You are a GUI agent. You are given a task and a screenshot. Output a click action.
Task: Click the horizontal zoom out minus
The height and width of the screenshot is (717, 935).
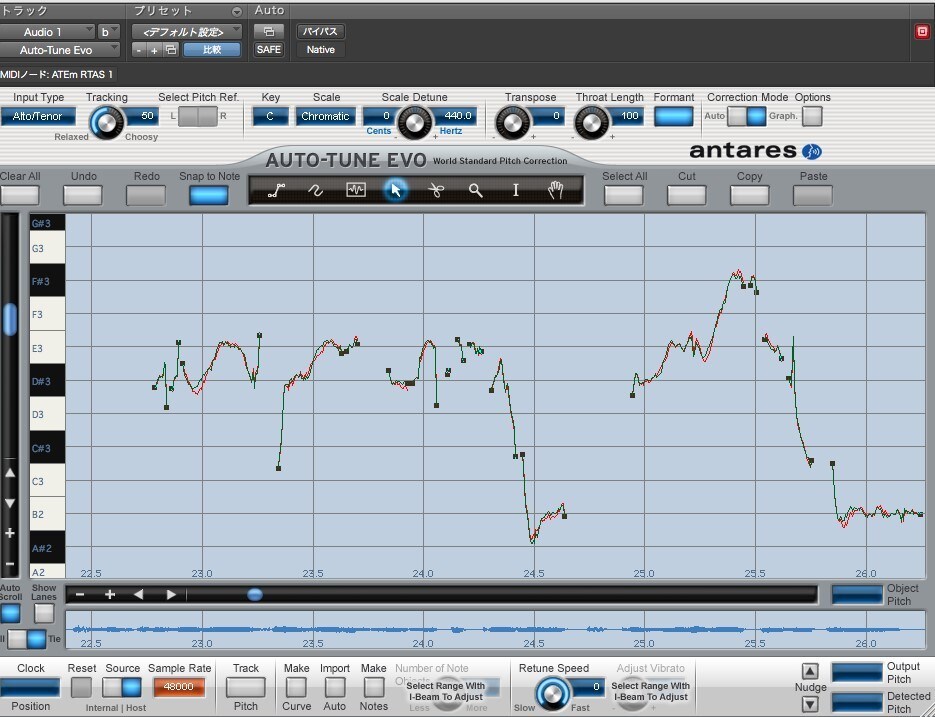click(x=81, y=594)
